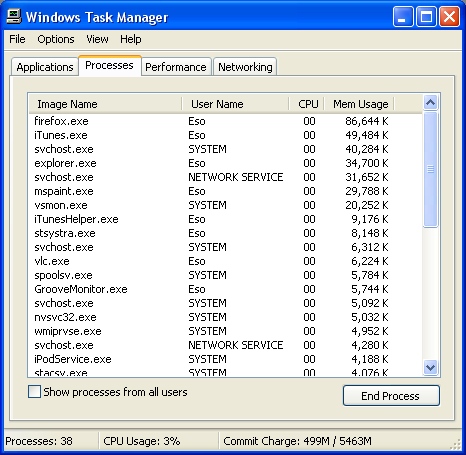Image resolution: width=466 pixels, height=455 pixels.
Task: Switch to the Performance tab
Action: pyautogui.click(x=176, y=67)
